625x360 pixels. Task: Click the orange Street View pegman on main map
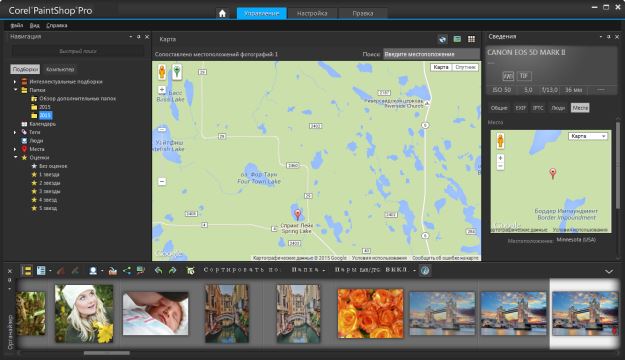[x=162, y=72]
